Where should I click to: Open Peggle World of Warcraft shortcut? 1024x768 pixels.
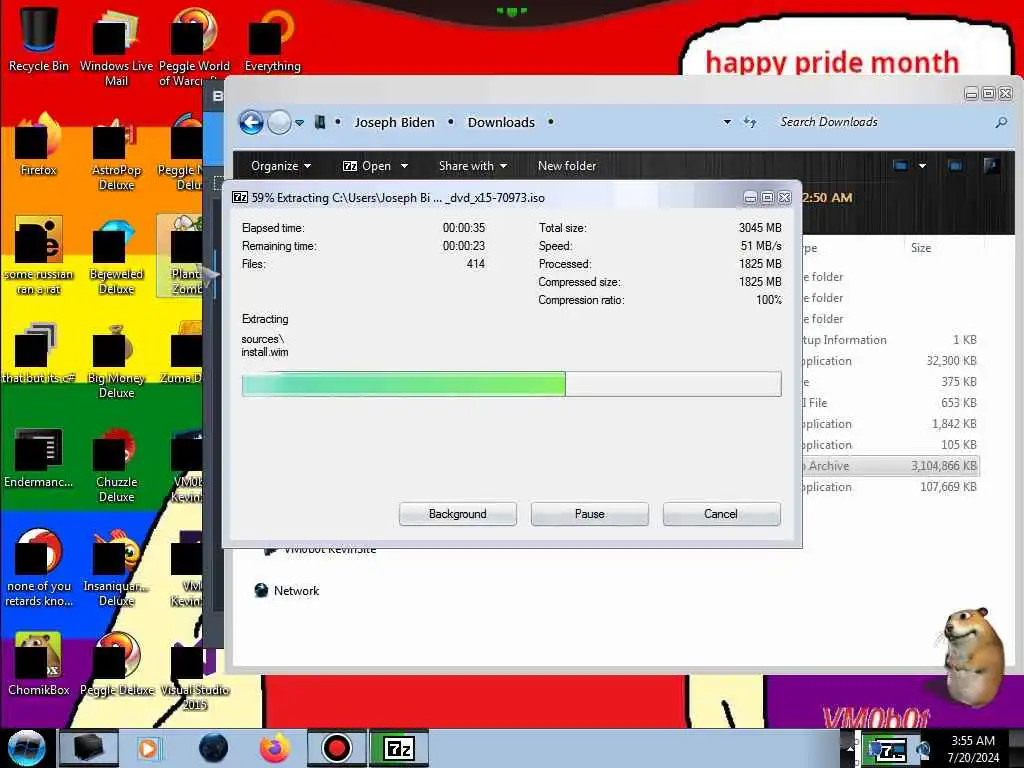[194, 46]
